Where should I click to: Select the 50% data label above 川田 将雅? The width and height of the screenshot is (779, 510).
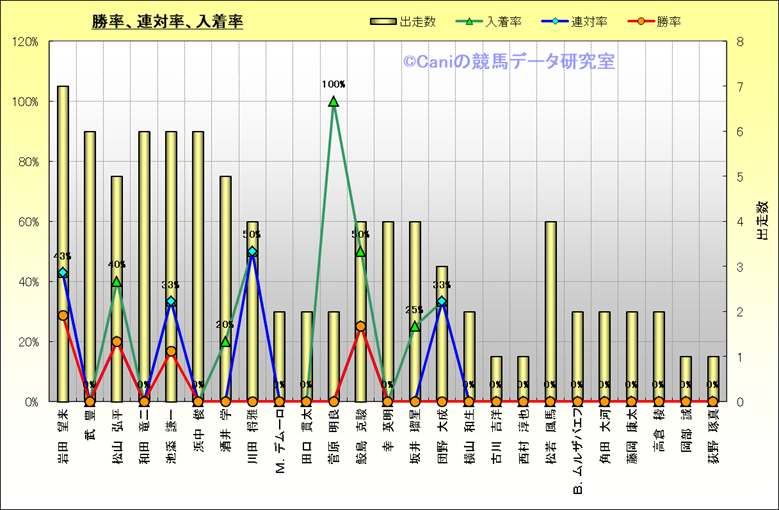tap(252, 235)
